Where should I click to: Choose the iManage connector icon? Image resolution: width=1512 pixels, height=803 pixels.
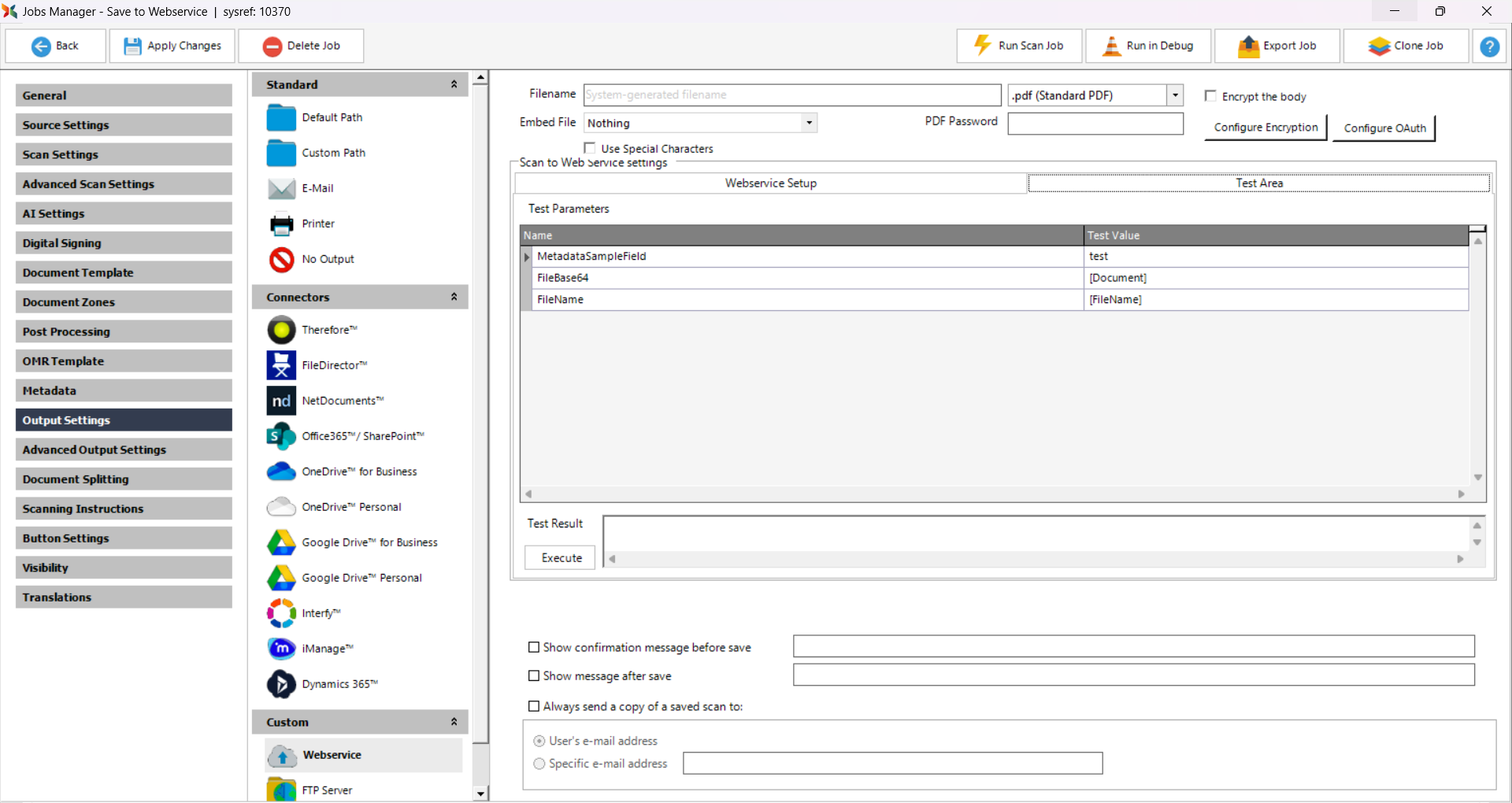[281, 649]
